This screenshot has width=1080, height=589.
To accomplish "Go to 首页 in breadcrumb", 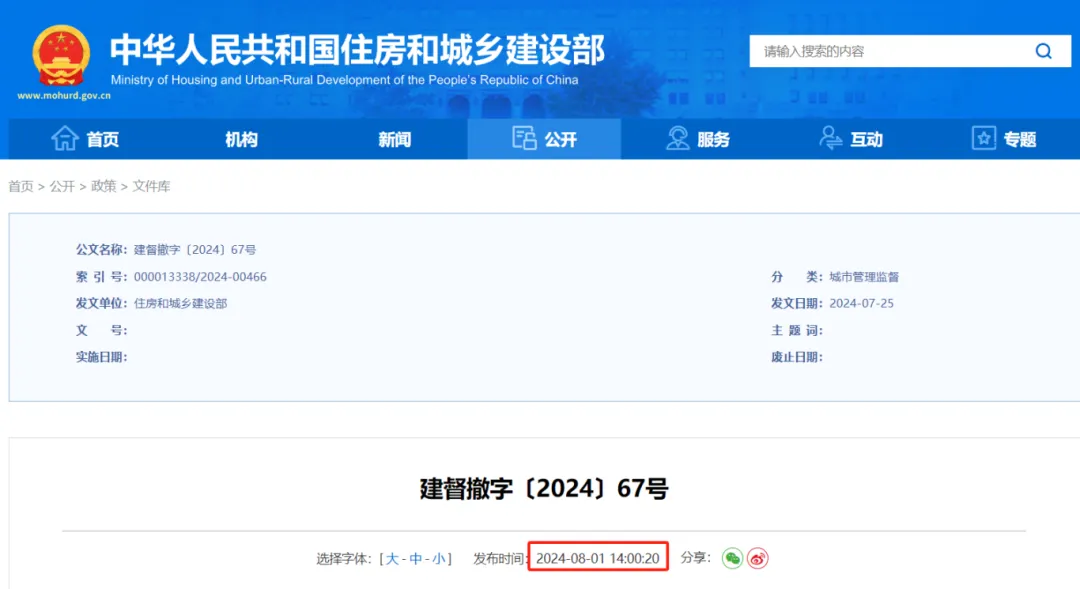I will (x=21, y=187).
